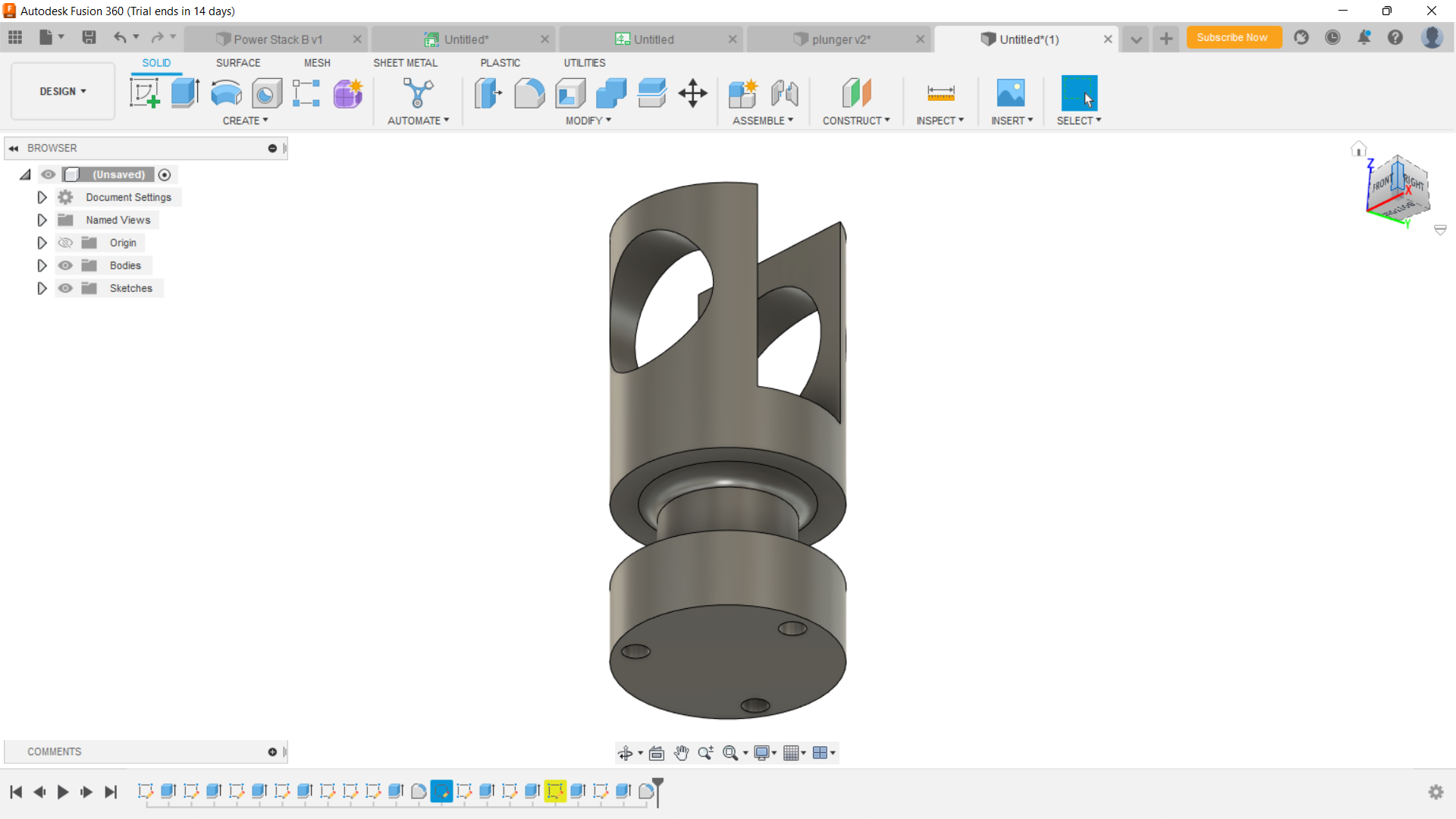The height and width of the screenshot is (819, 1456).
Task: Select the Revolve tool
Action: (x=226, y=93)
